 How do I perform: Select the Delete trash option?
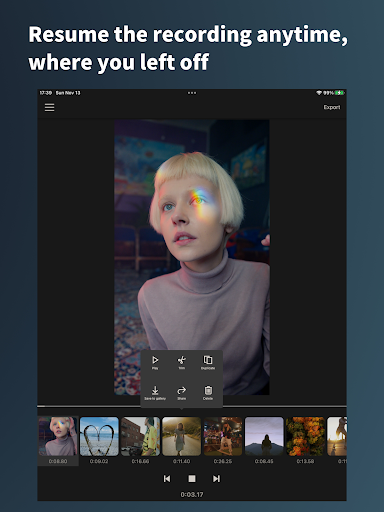coord(208,393)
